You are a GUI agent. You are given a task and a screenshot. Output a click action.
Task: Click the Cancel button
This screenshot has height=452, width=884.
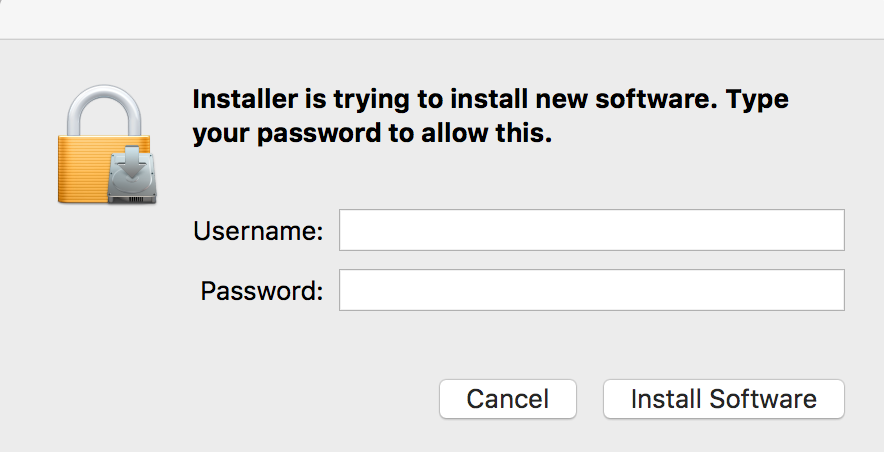[507, 399]
